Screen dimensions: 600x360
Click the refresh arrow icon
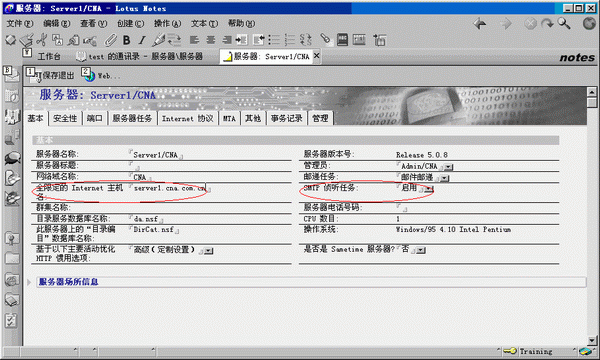(x=547, y=24)
